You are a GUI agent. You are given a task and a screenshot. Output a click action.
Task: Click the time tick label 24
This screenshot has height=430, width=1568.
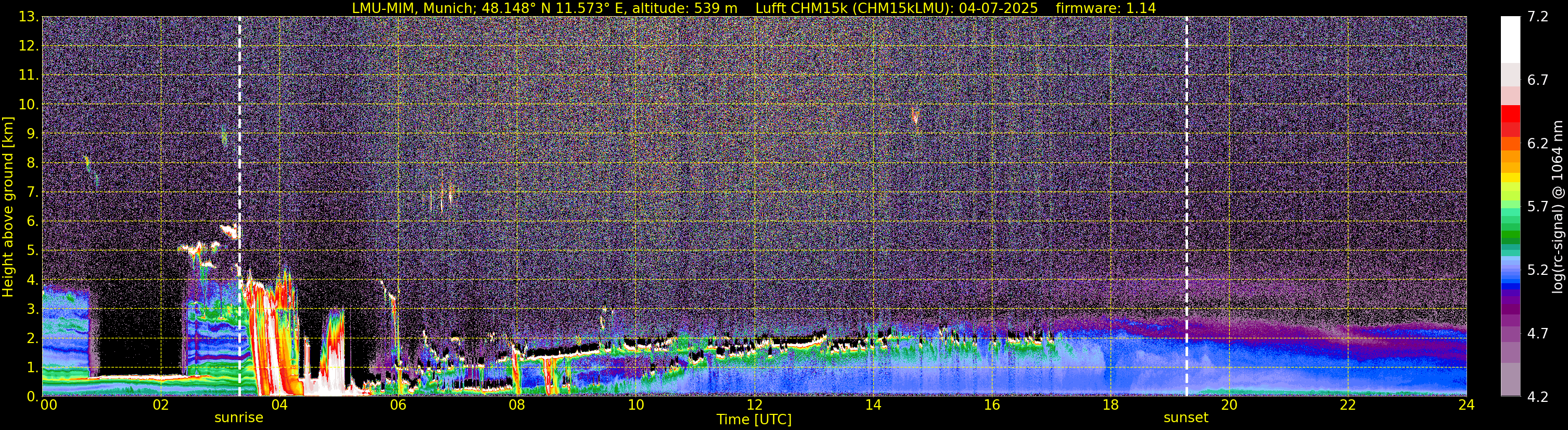1467,405
